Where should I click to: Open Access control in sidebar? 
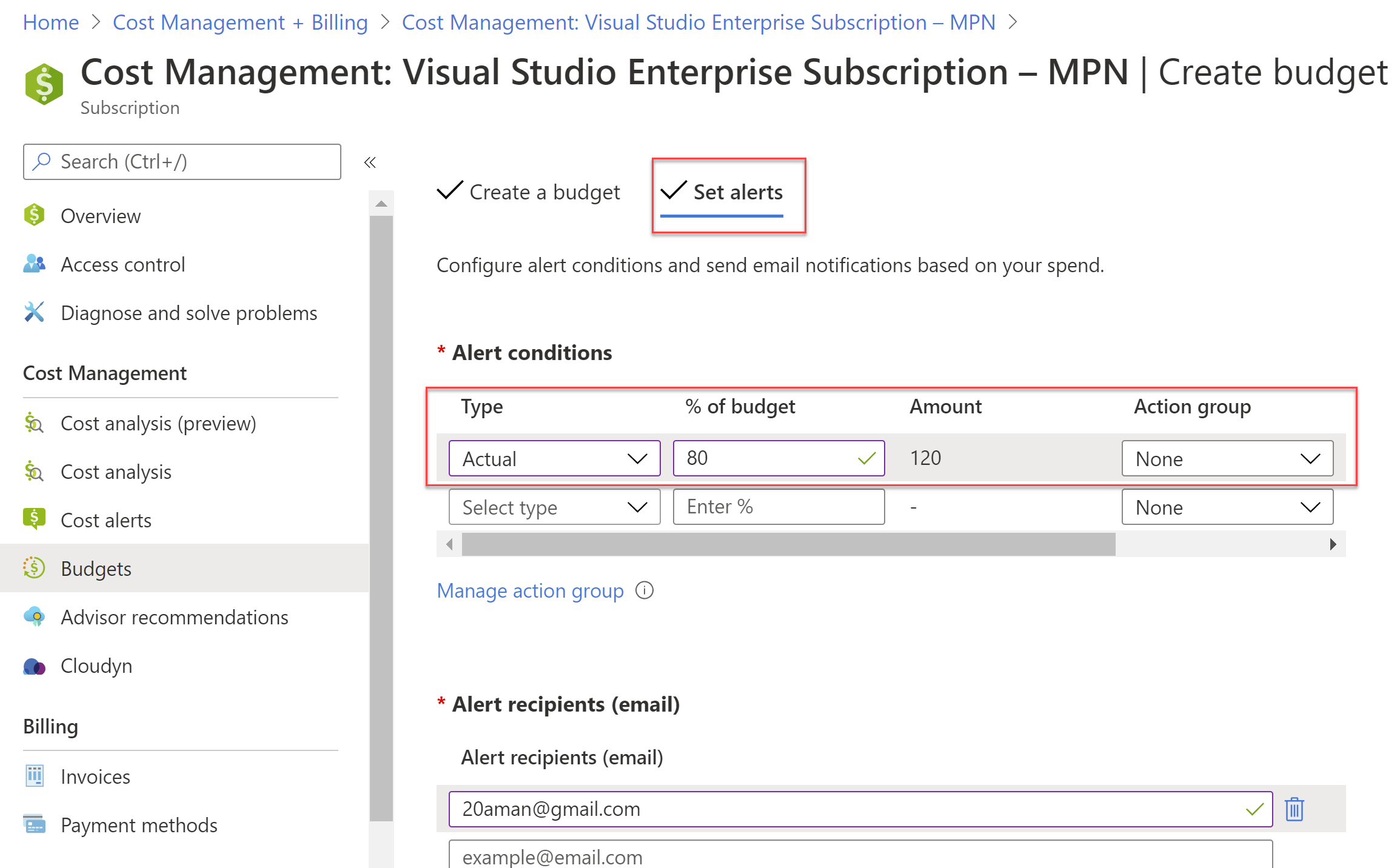point(122,264)
